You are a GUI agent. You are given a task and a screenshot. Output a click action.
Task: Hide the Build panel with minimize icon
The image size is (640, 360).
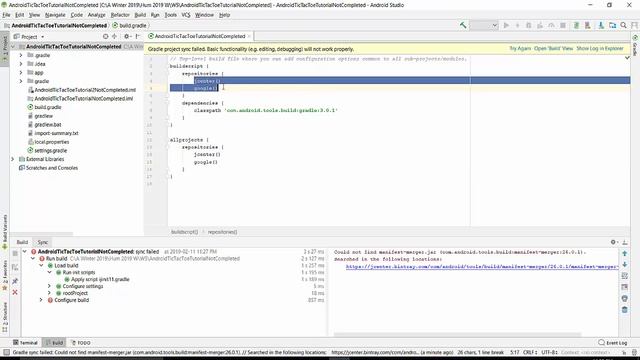625,242
